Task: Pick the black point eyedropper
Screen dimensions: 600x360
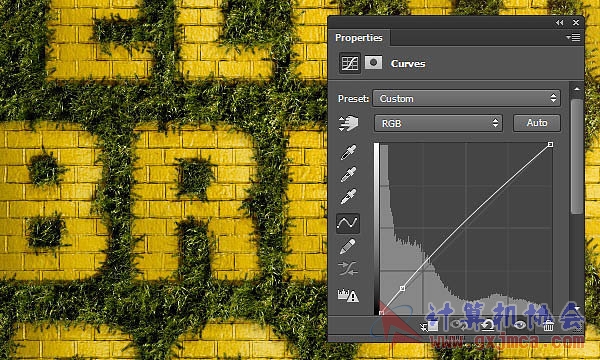Action: tap(348, 152)
